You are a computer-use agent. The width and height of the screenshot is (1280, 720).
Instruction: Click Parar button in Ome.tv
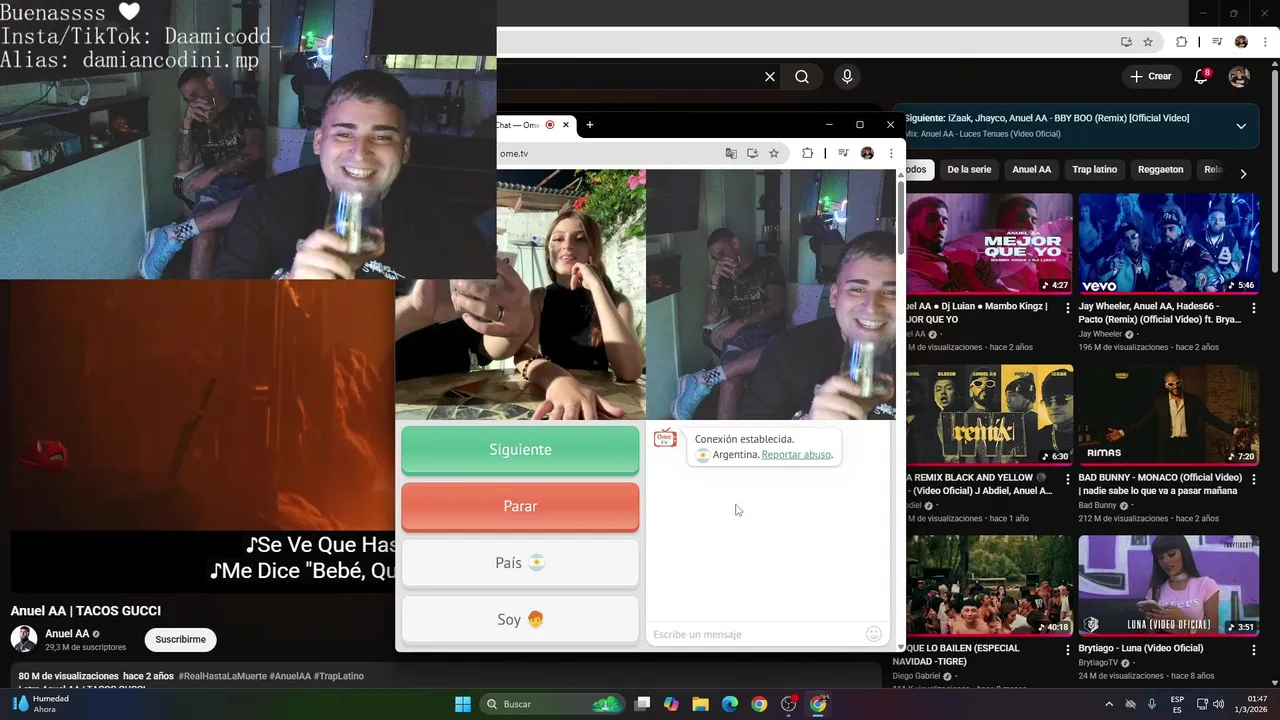[520, 507]
